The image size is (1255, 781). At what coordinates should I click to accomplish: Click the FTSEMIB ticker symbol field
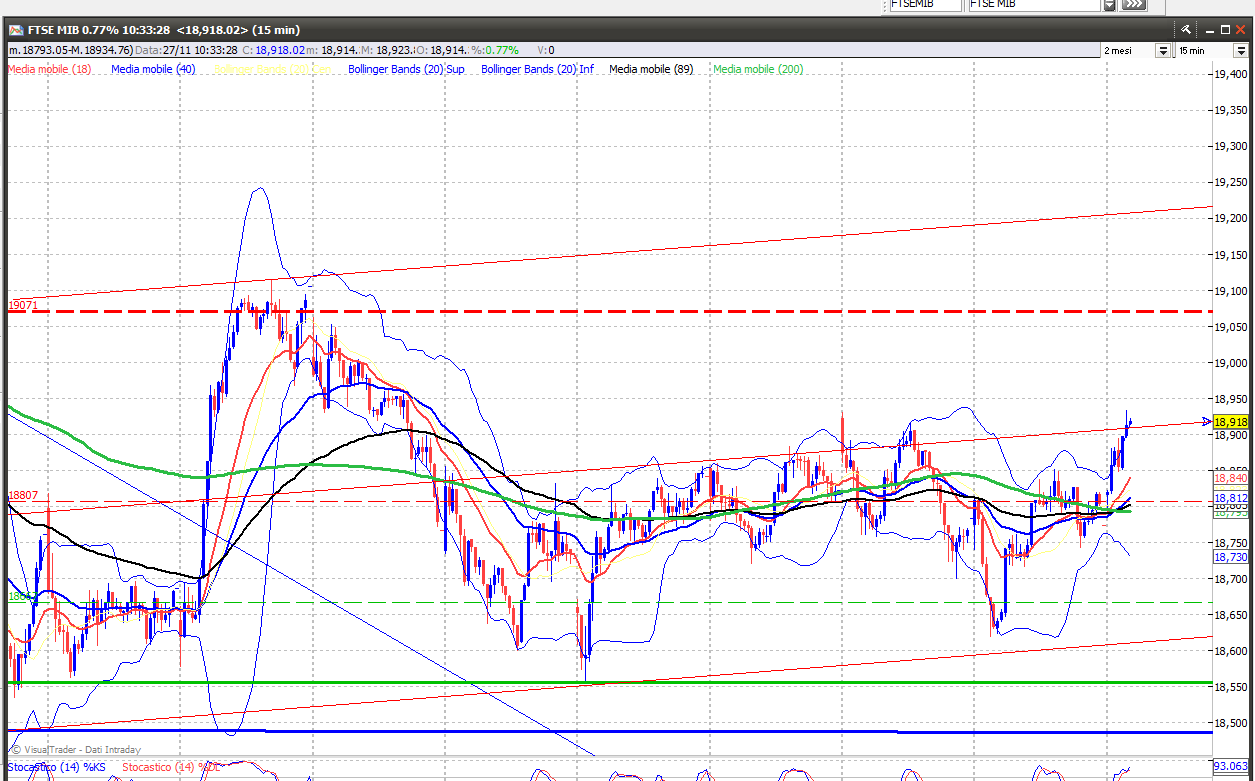pyautogui.click(x=925, y=5)
